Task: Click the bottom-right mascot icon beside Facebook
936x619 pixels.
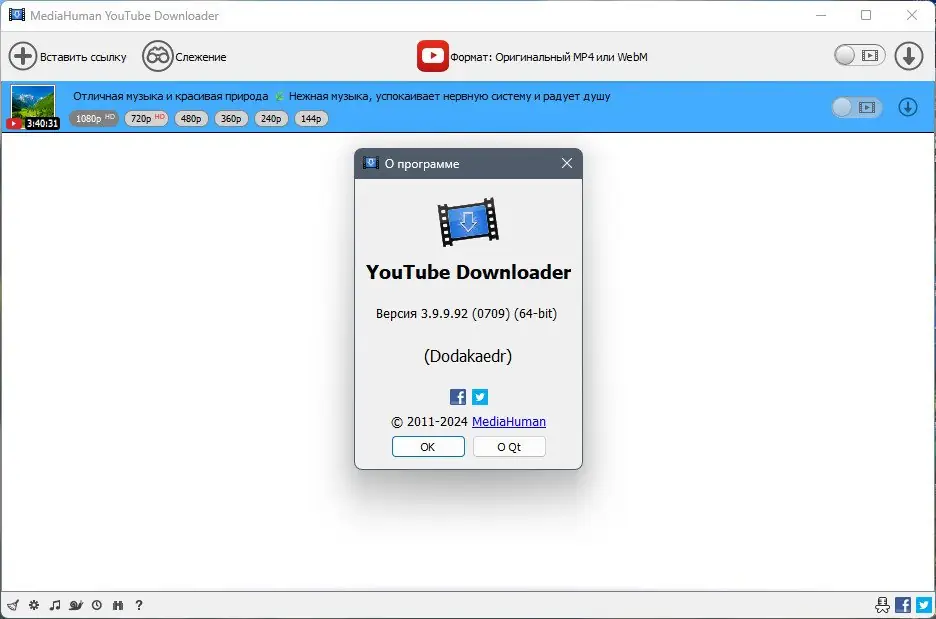Action: [x=882, y=605]
